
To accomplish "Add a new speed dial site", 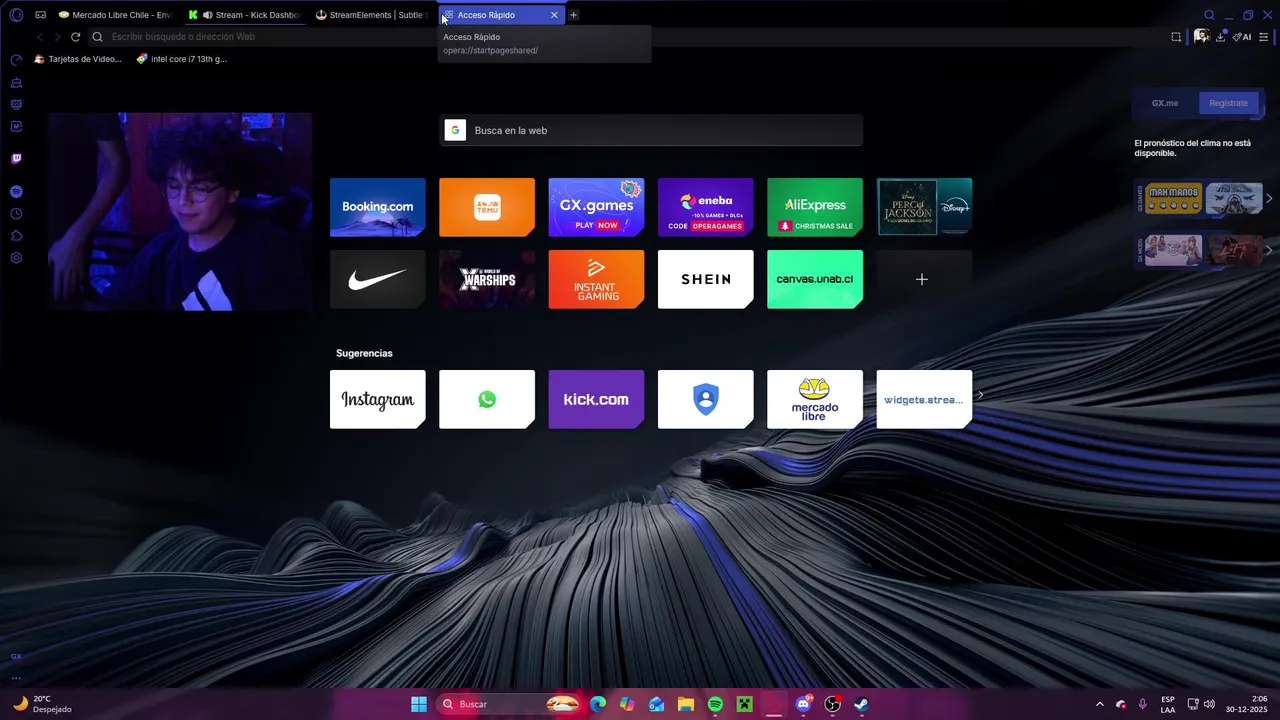I will coord(924,279).
